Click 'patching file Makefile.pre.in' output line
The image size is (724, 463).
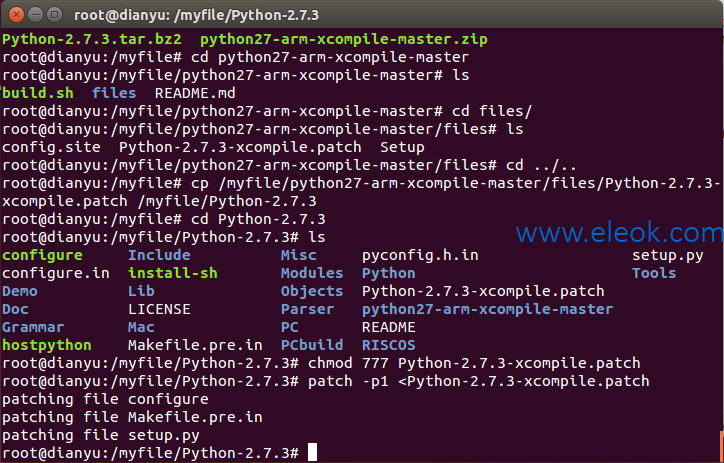pos(133,417)
